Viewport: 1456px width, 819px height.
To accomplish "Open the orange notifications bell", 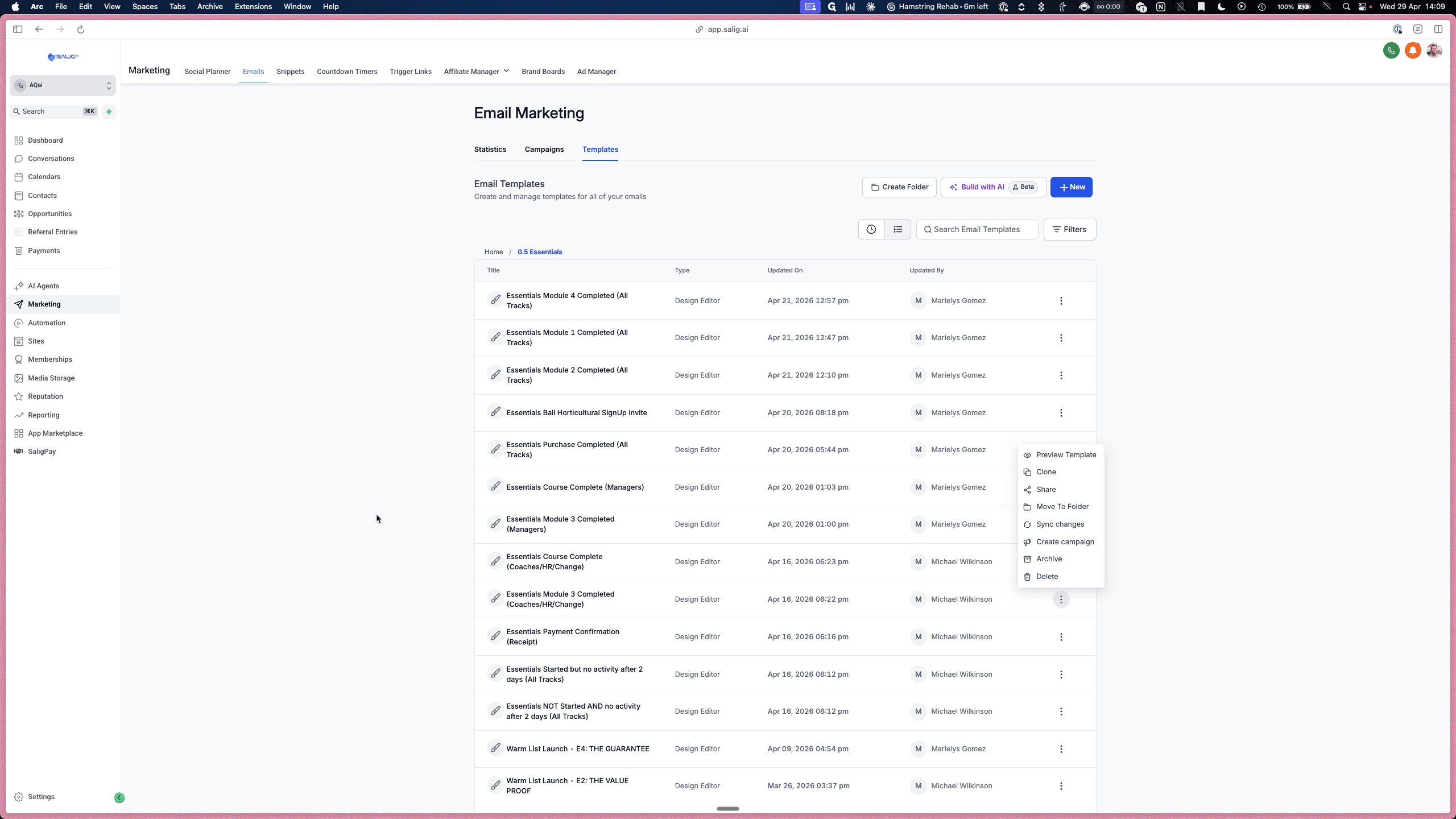I will (x=1413, y=51).
